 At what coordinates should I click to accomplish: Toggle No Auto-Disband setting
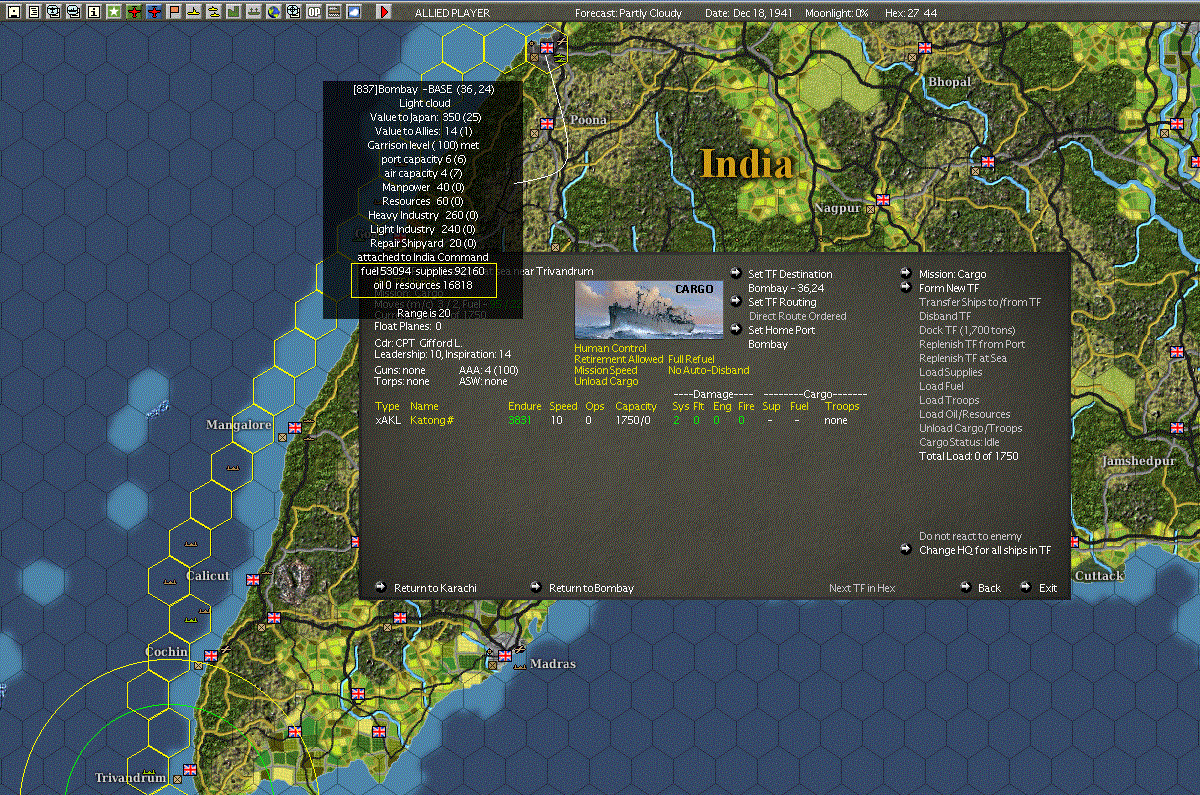point(708,370)
